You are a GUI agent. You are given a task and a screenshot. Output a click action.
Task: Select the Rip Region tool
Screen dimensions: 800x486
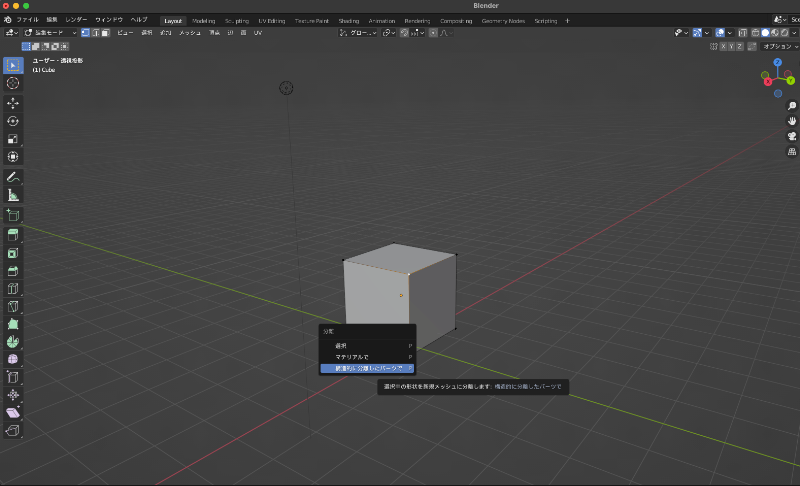point(13,431)
